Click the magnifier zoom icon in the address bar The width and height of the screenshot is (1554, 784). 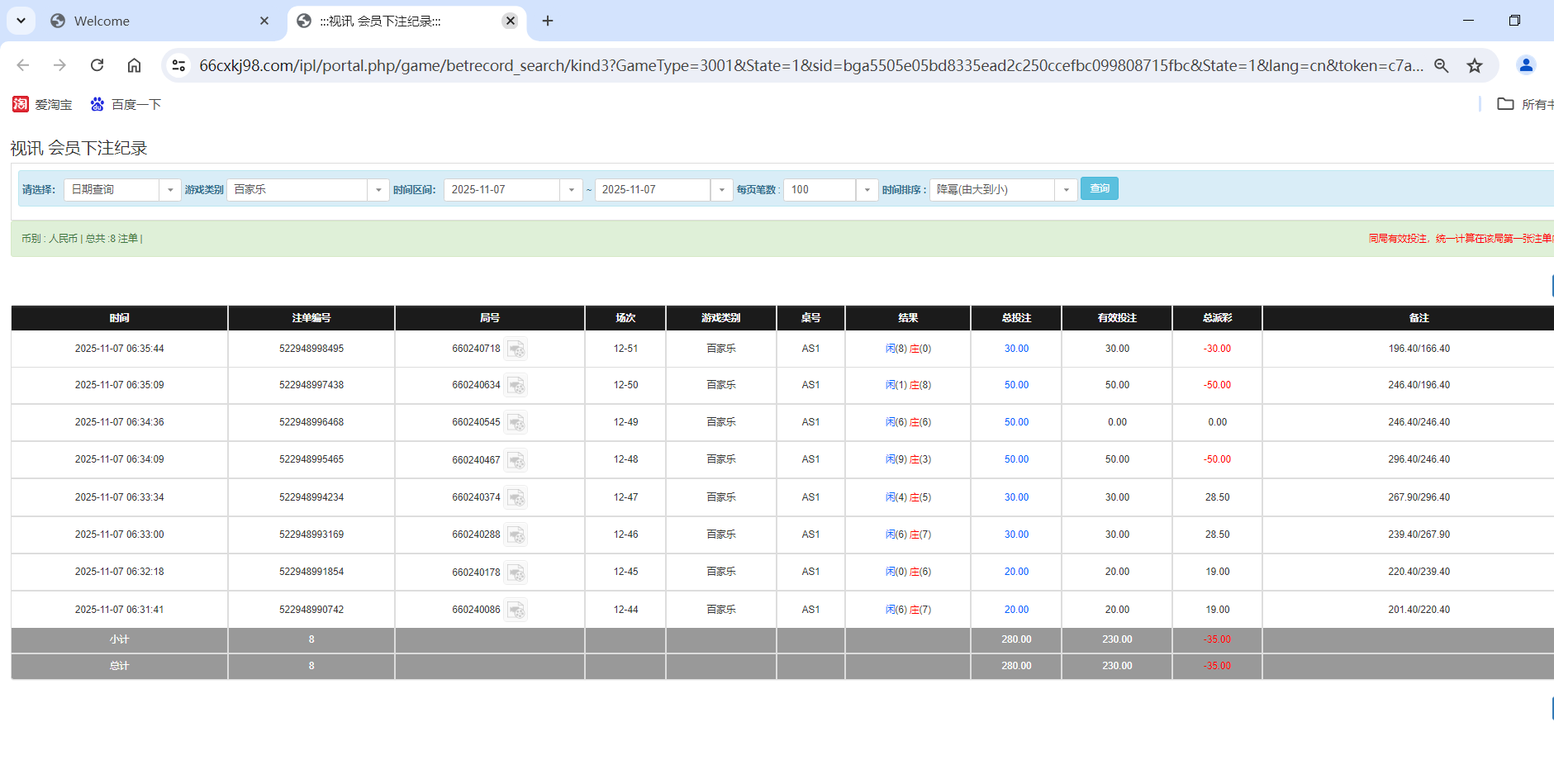tap(1441, 65)
